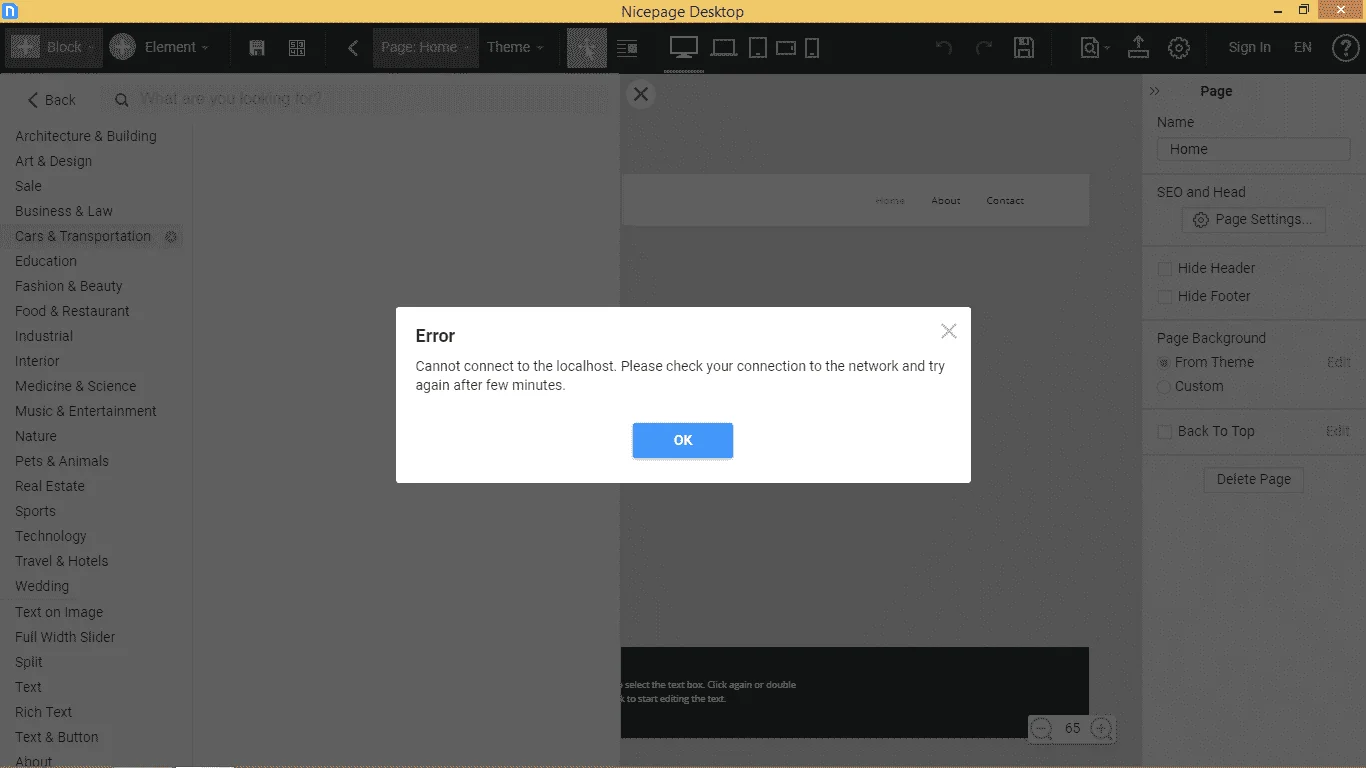Image resolution: width=1366 pixels, height=768 pixels.
Task: Close the block panel with the round X
Action: click(641, 94)
